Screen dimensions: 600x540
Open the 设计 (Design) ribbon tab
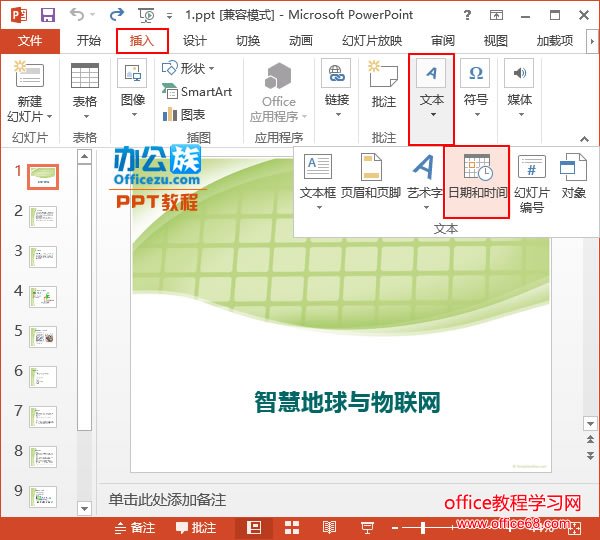[x=194, y=41]
